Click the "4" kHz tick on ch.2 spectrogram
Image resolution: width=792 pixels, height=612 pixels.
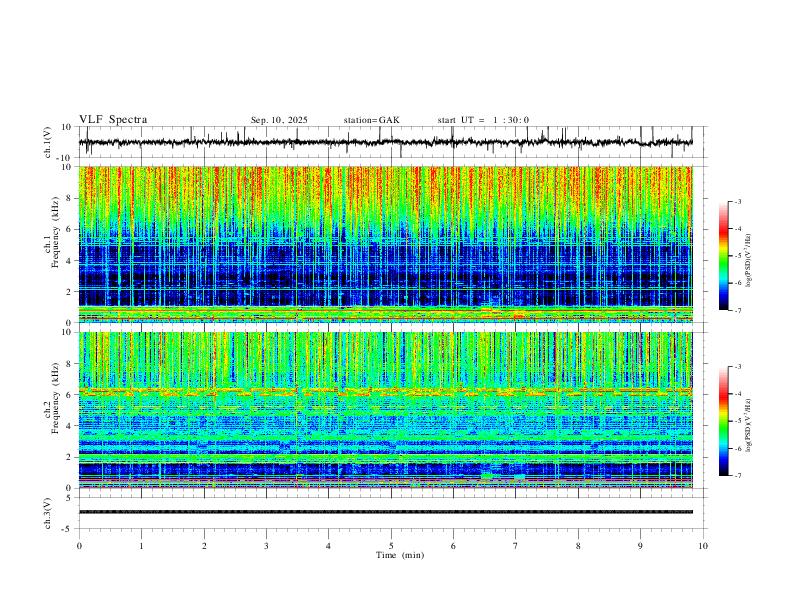[x=69, y=426]
